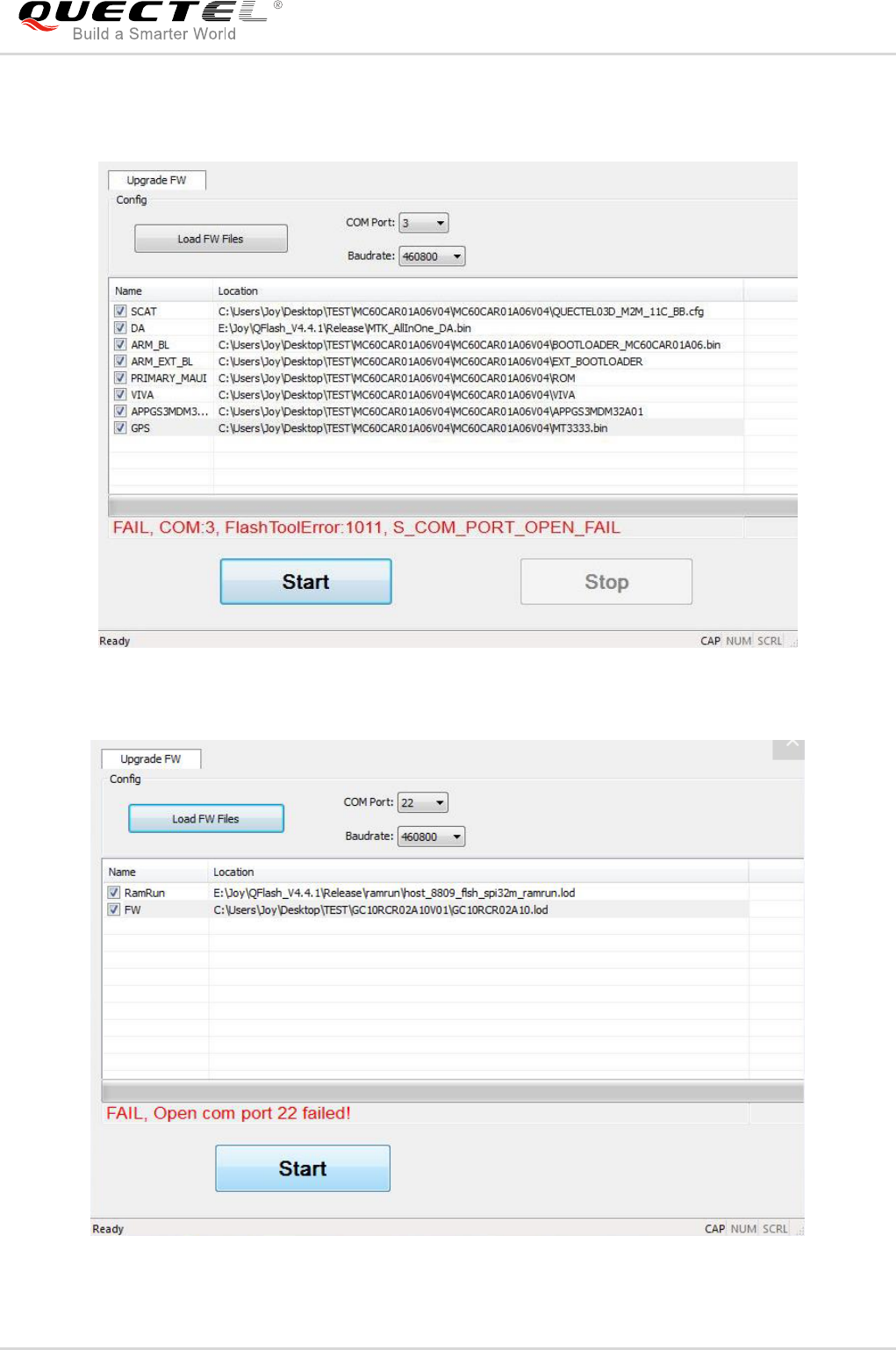Click NUM indicator in top status bar
The height and width of the screenshot is (1350, 896).
click(739, 641)
